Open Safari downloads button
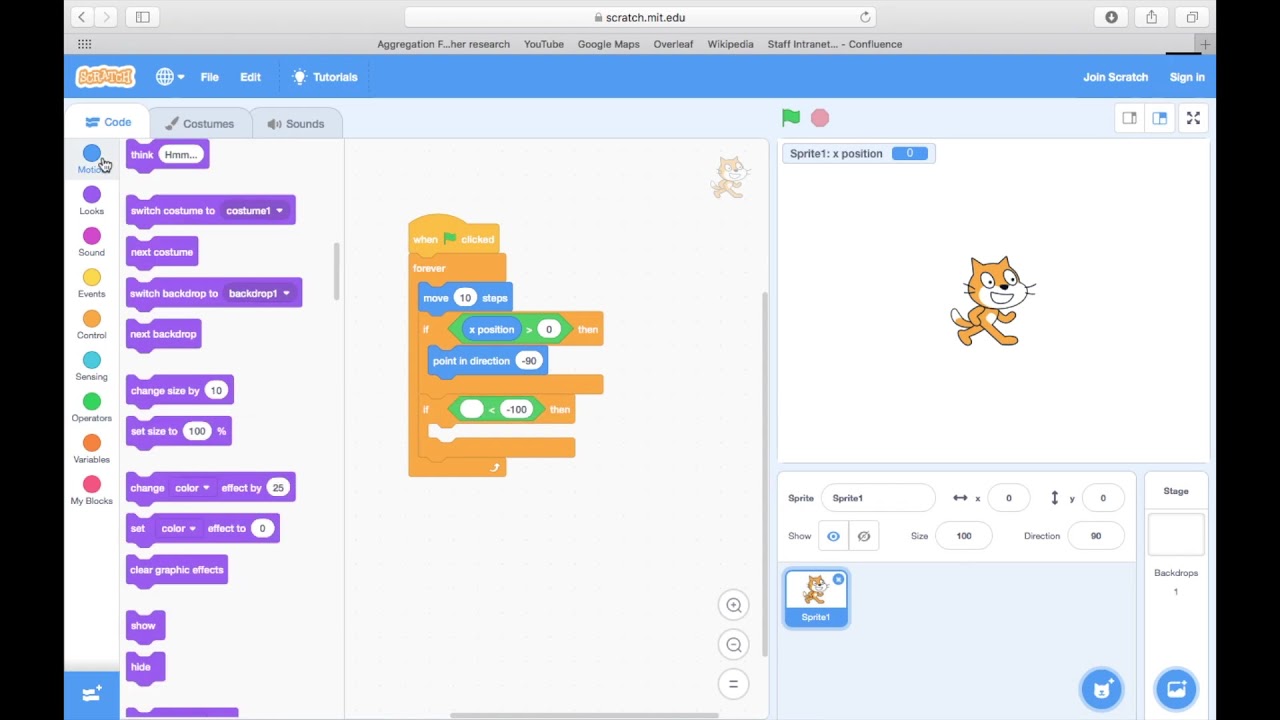 tap(1112, 17)
